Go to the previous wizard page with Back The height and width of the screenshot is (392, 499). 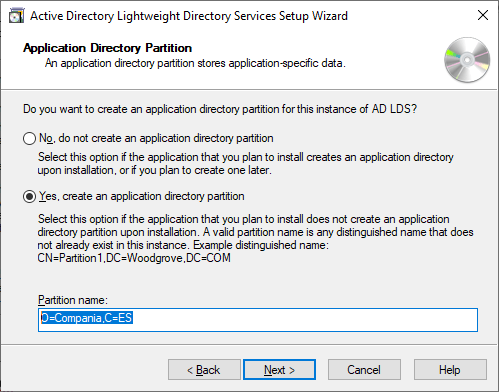pyautogui.click(x=204, y=369)
